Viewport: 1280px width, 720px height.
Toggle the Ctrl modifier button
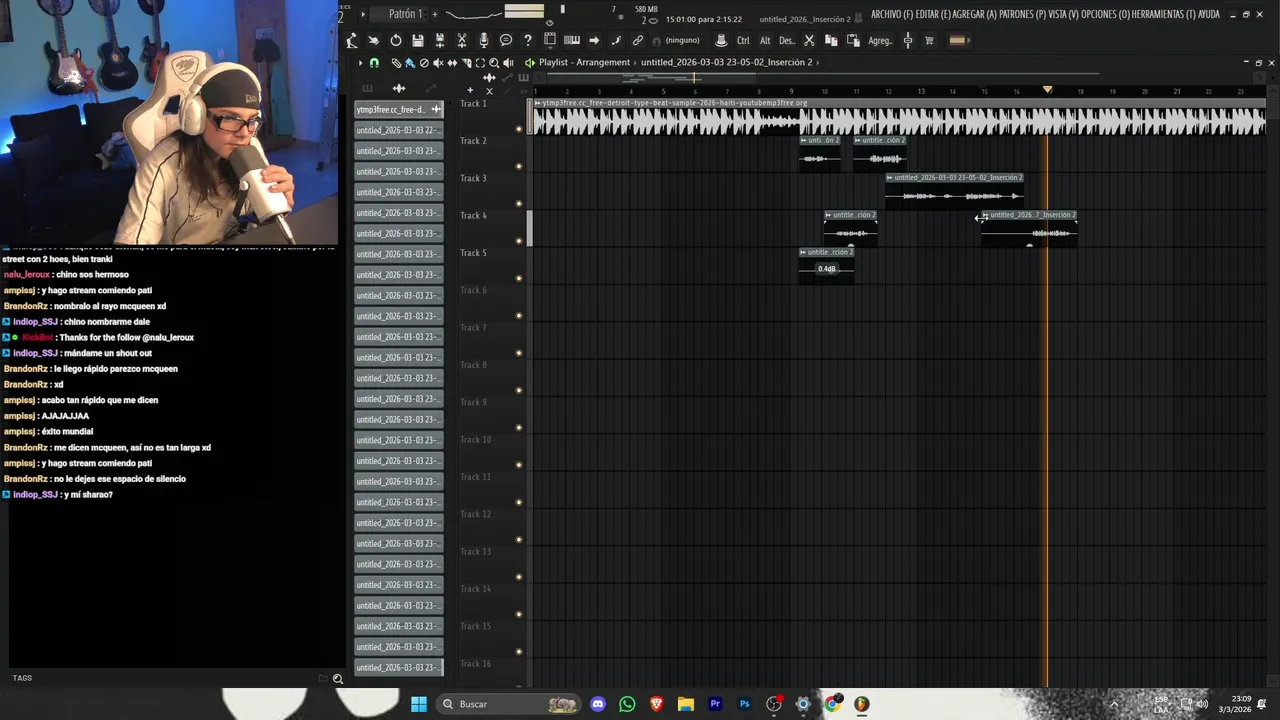[743, 40]
